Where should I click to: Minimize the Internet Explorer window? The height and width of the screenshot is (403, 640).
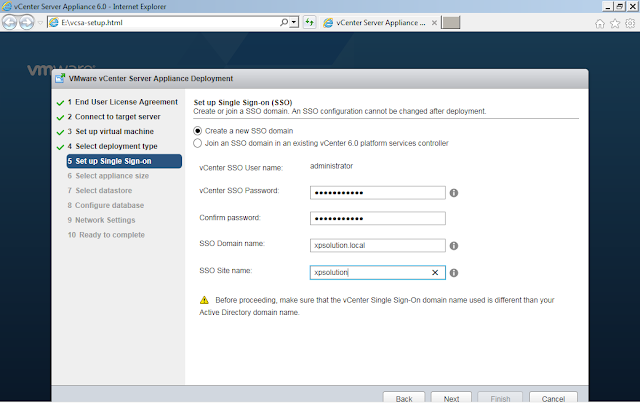pyautogui.click(x=608, y=6)
